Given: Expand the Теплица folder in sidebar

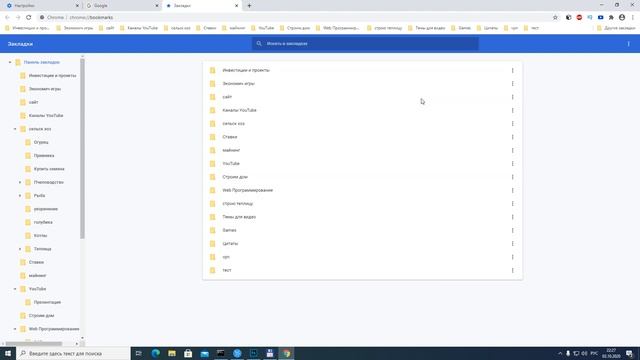Looking at the screenshot, I should coord(20,249).
